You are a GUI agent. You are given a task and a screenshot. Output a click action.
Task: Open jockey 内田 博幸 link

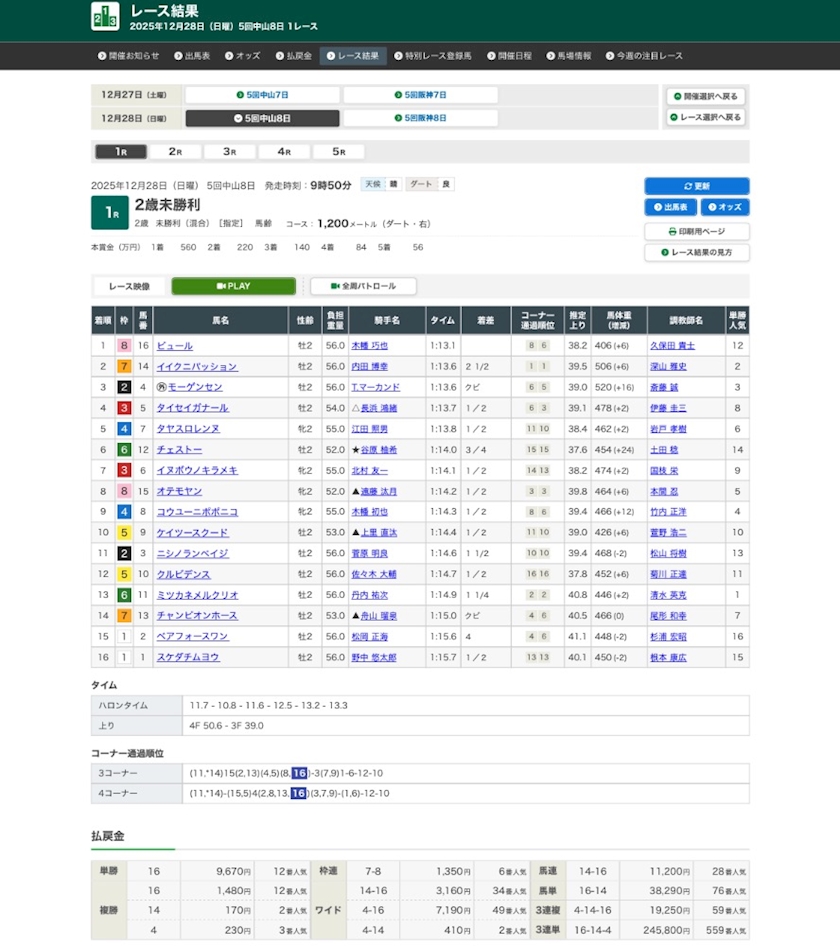tap(369, 366)
